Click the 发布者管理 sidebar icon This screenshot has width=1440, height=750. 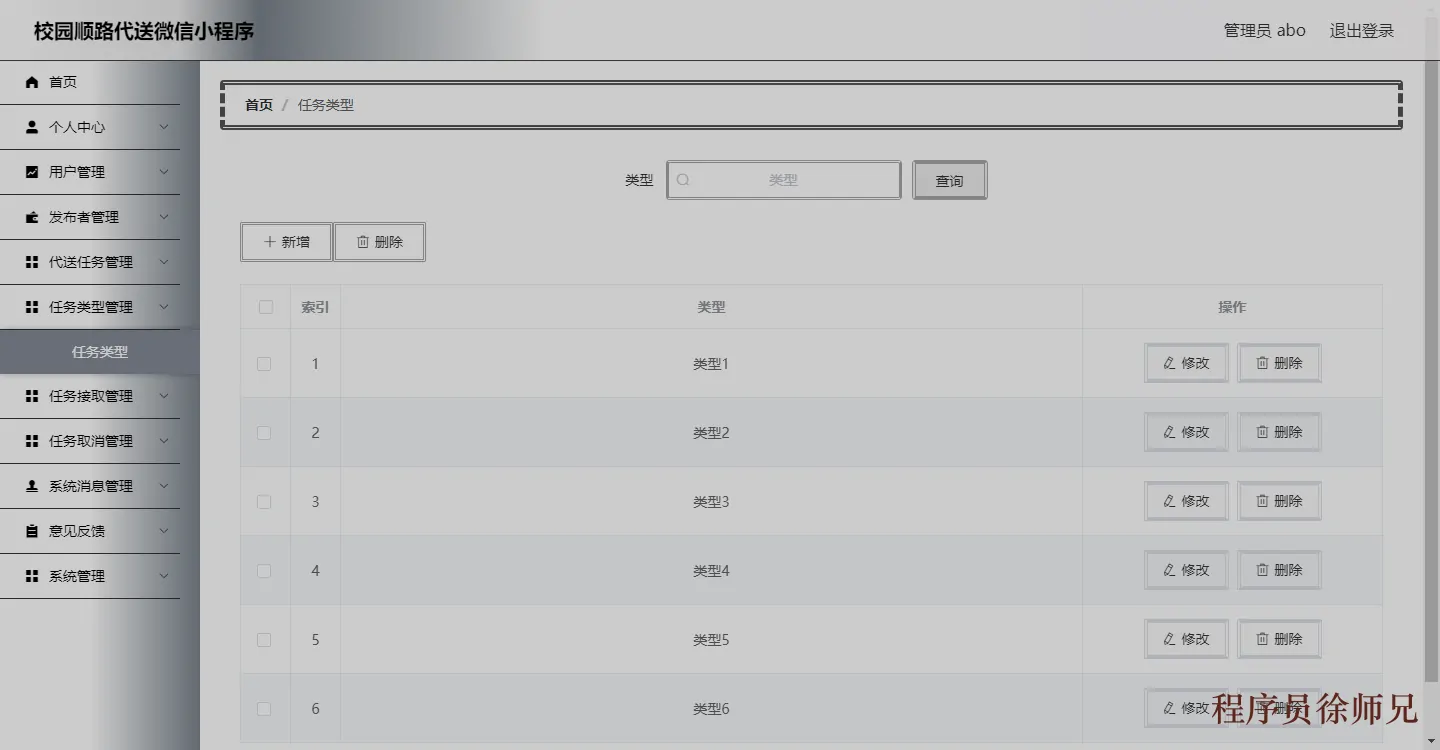[32, 217]
